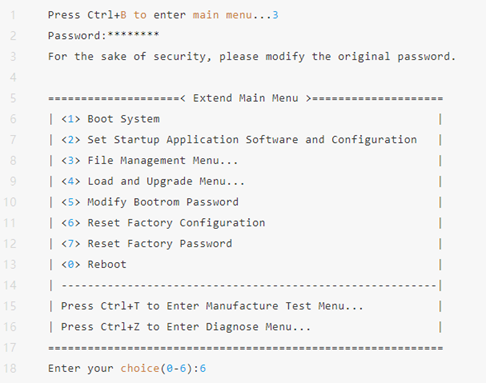The height and width of the screenshot is (383, 486).
Task: Click the countdown number 3 after main menu
Action: 275,15
